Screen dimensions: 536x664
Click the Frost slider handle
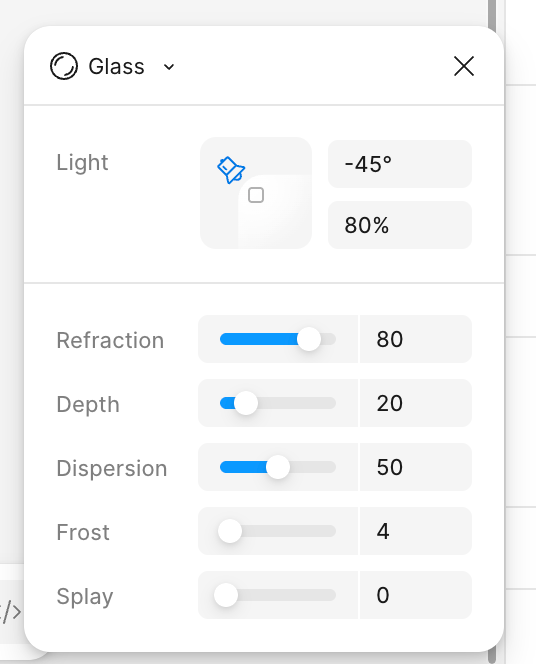[x=230, y=531]
